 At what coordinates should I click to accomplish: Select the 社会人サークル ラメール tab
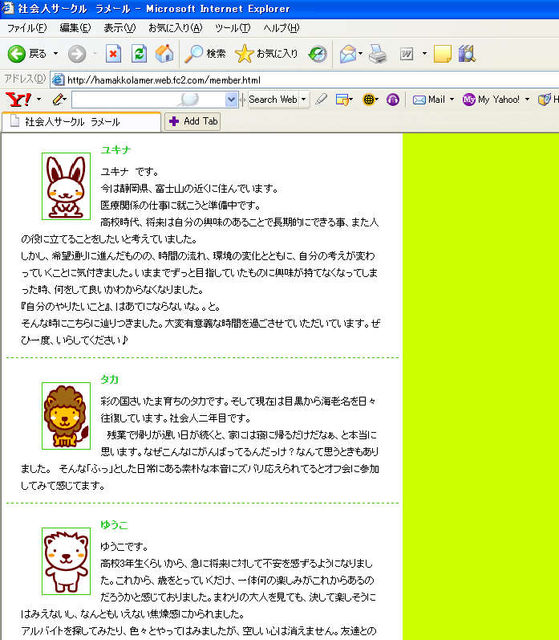click(x=81, y=121)
